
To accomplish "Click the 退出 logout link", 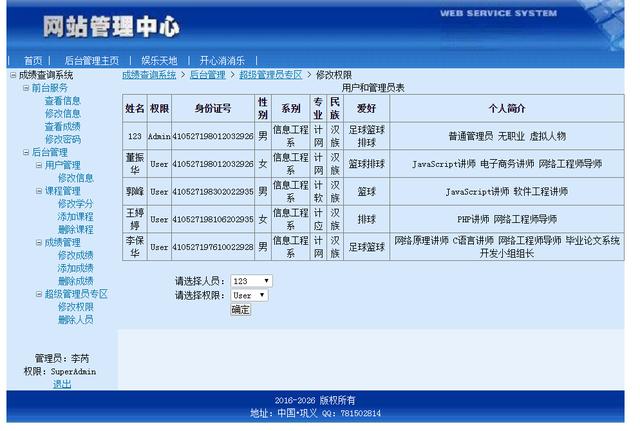I will [62, 384].
